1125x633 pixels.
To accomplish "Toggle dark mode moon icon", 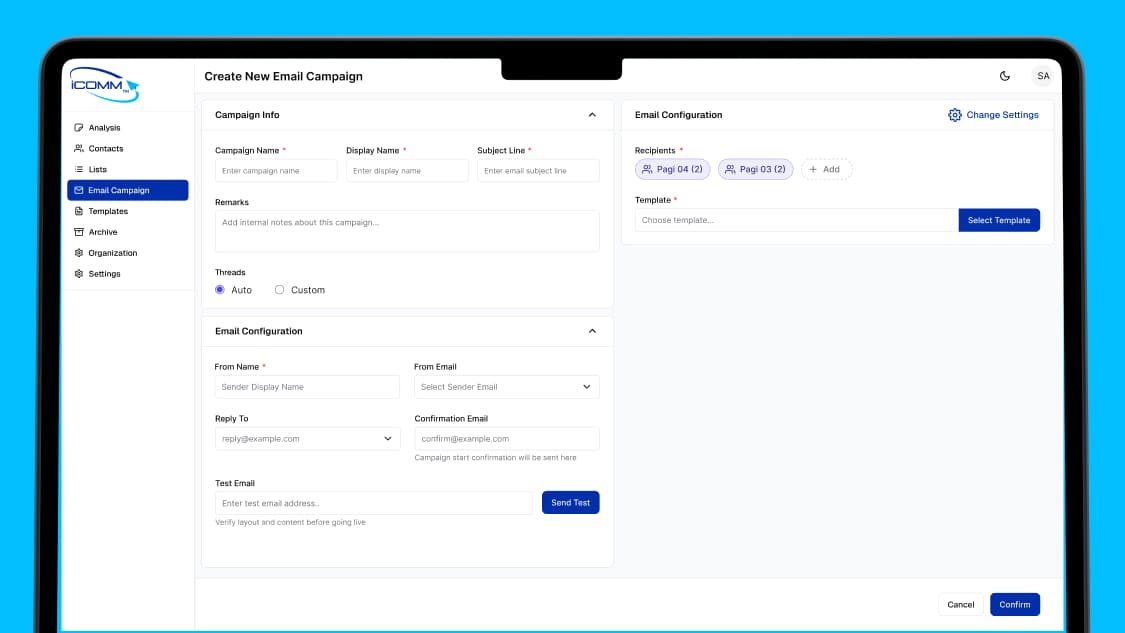I will pyautogui.click(x=1004, y=76).
